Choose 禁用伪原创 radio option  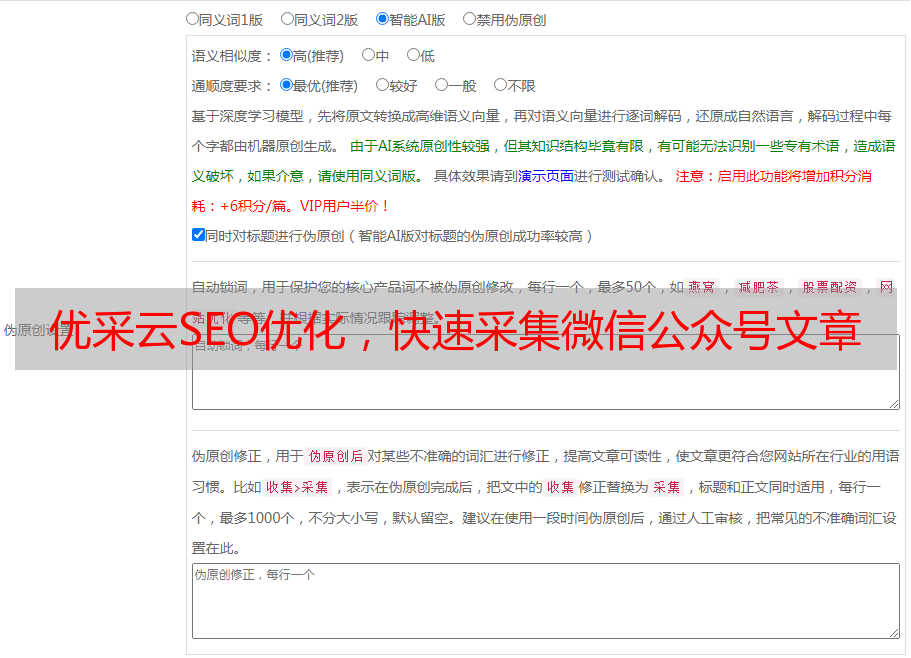coord(469,19)
